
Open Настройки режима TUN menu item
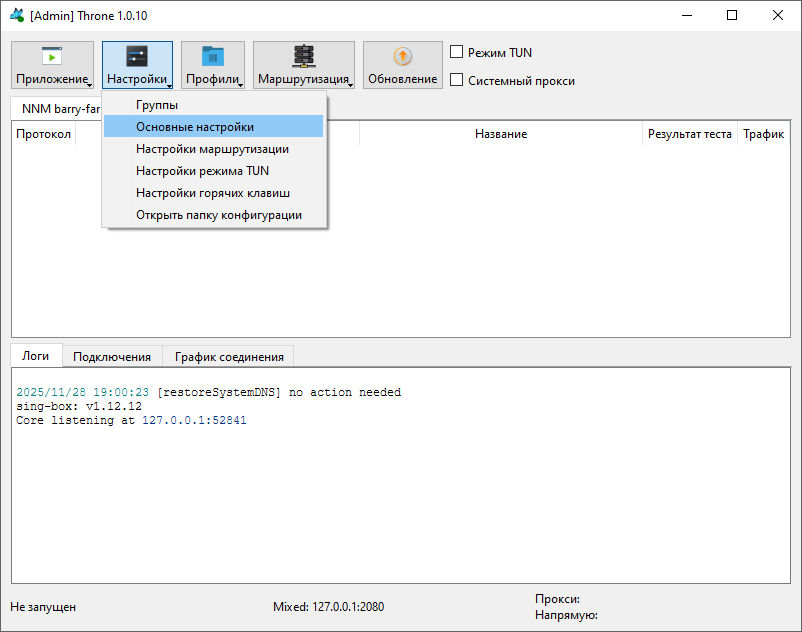[213, 171]
